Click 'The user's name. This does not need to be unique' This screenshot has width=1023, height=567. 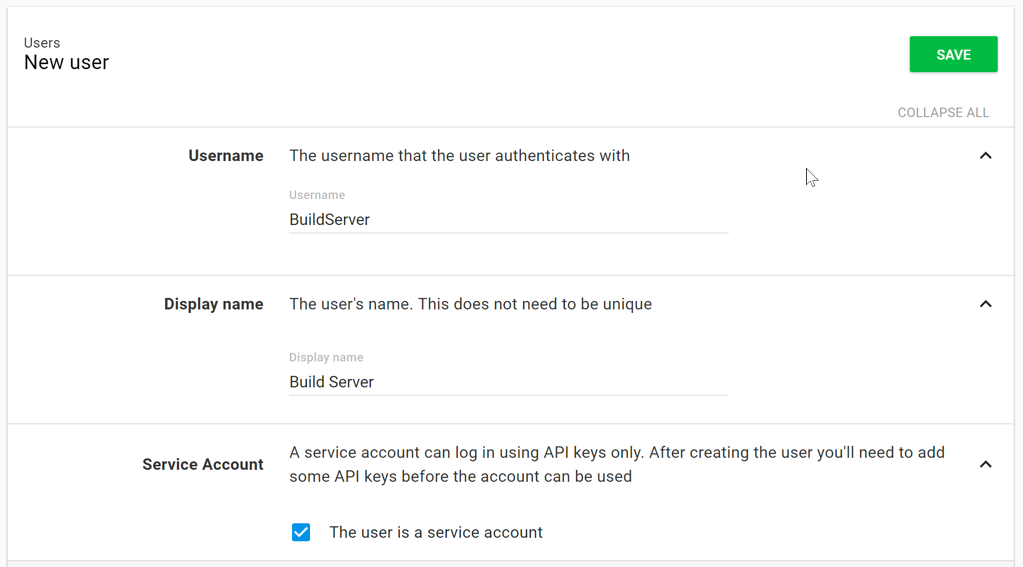coord(470,304)
